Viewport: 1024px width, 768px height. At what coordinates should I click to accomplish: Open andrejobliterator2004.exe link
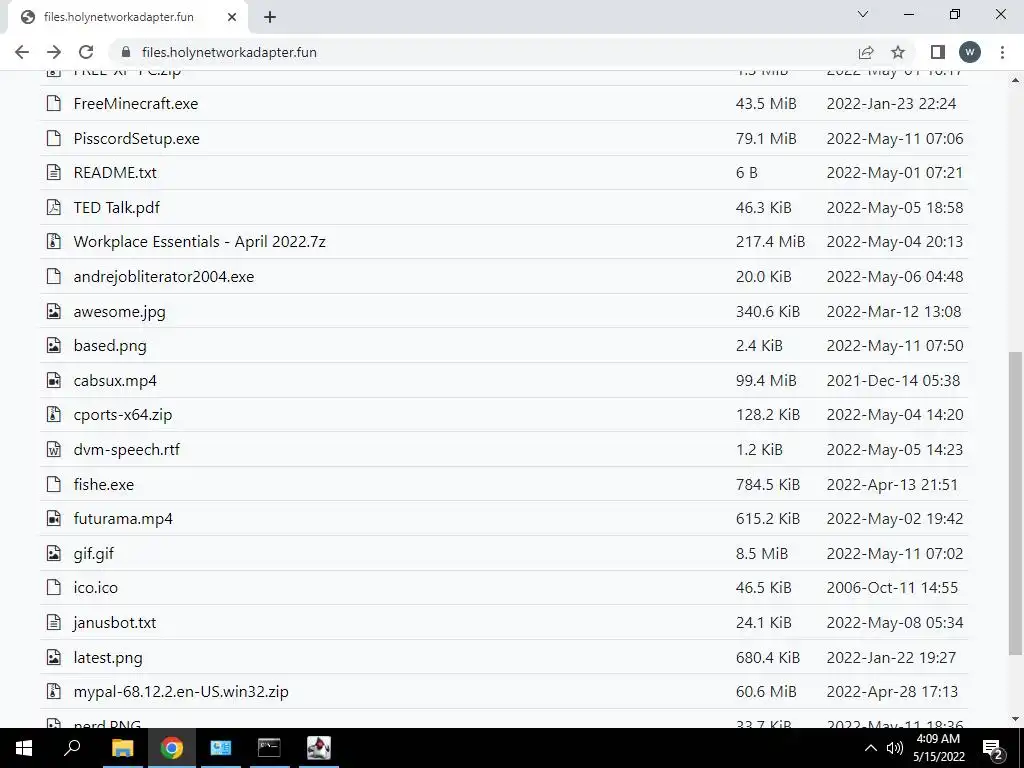click(164, 277)
